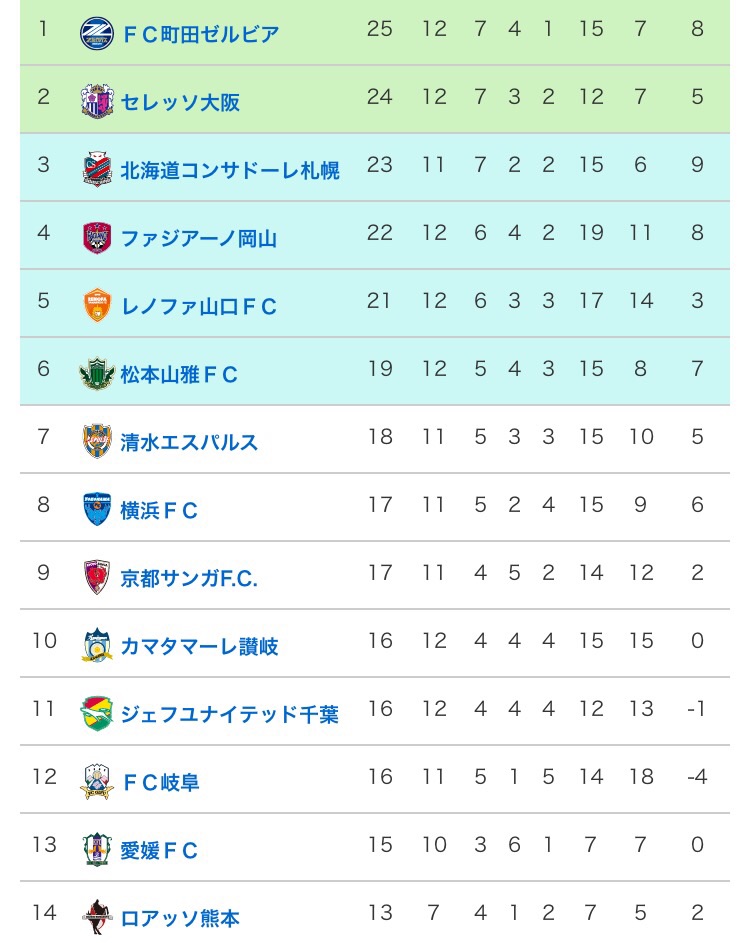
Task: Click rank number 10 in the standings
Action: 44,640
